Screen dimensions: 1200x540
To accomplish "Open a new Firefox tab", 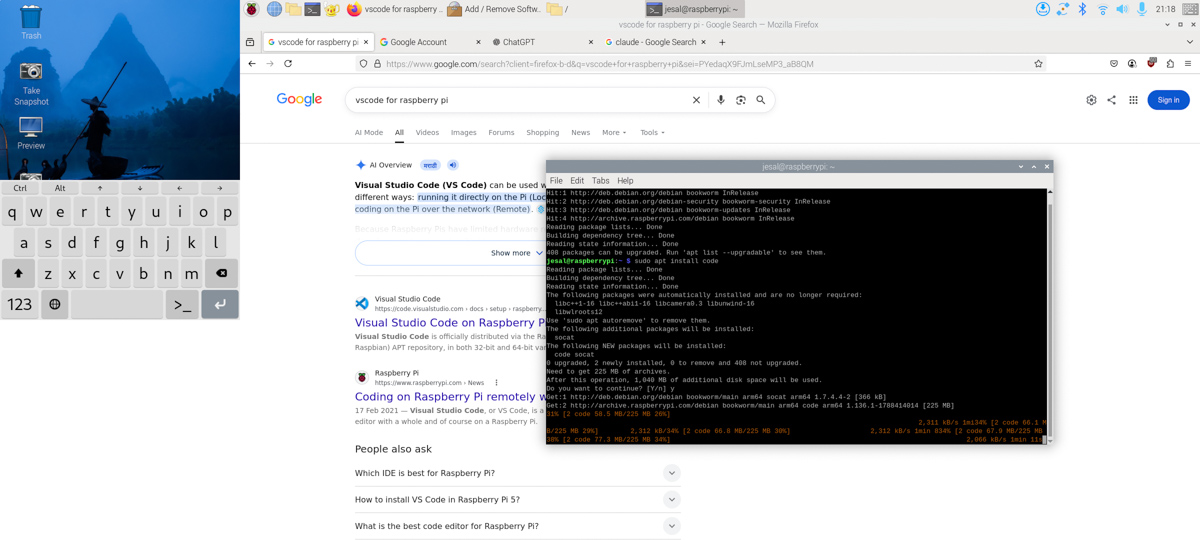I will click(x=722, y=42).
